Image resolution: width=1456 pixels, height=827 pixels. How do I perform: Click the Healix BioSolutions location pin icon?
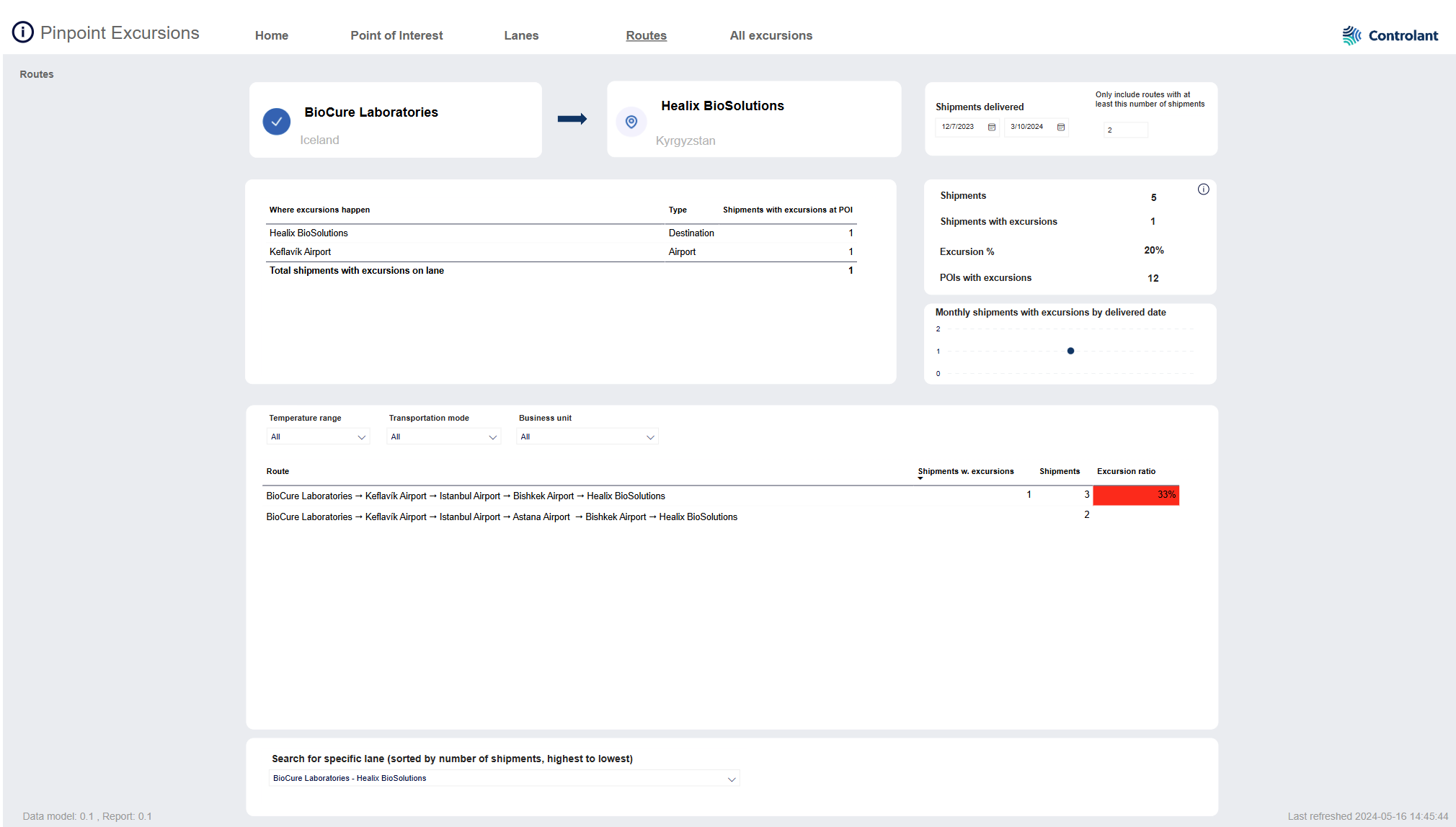pos(631,122)
